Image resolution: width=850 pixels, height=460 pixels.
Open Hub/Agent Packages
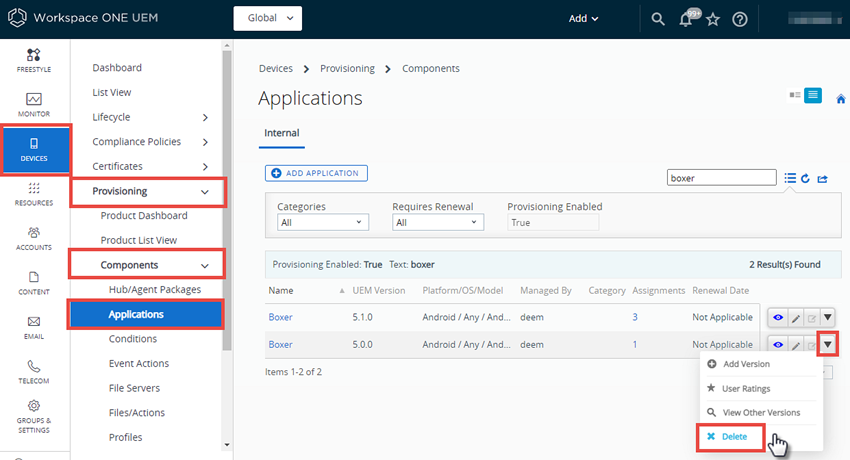[x=155, y=289]
